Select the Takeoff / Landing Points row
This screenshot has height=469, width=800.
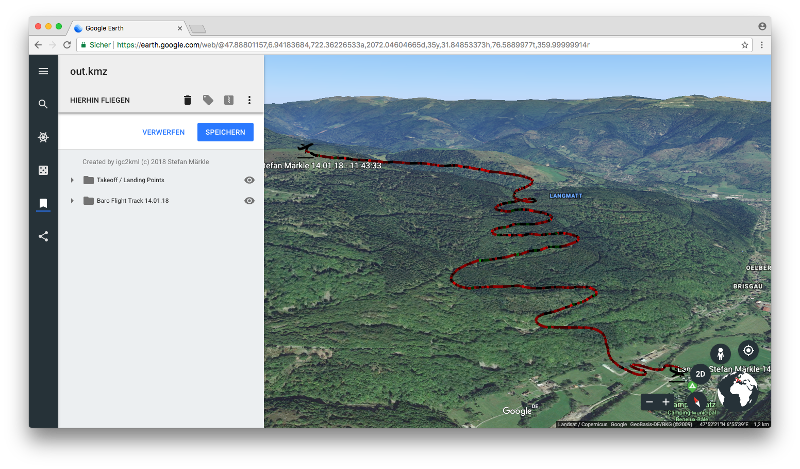coord(161,180)
